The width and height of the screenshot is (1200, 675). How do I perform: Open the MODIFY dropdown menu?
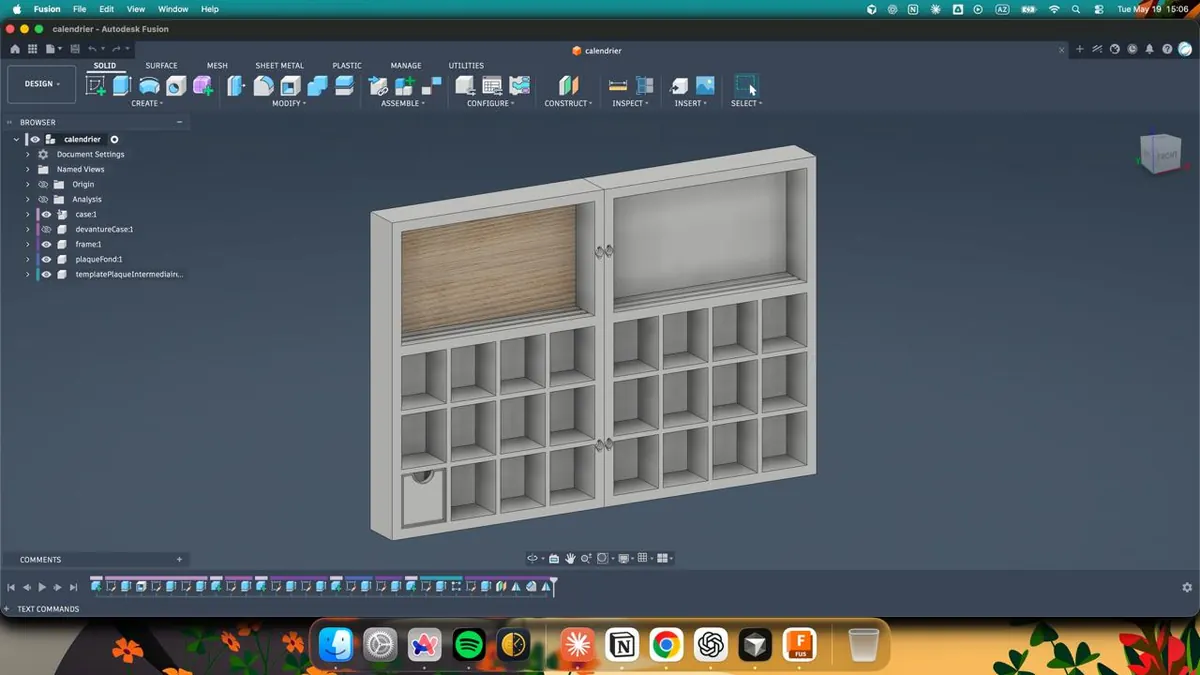[290, 103]
